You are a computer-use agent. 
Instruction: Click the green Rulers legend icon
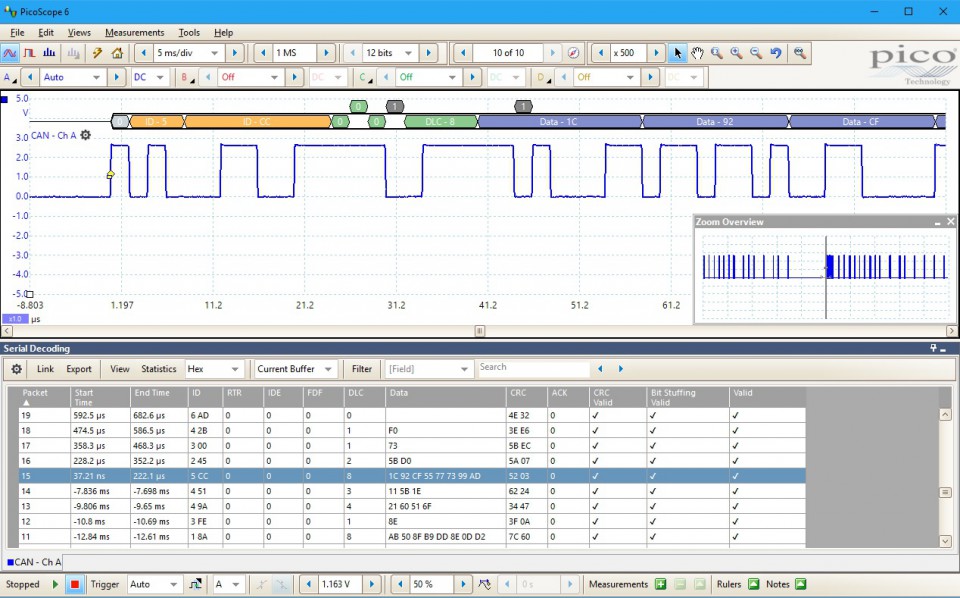(x=754, y=585)
